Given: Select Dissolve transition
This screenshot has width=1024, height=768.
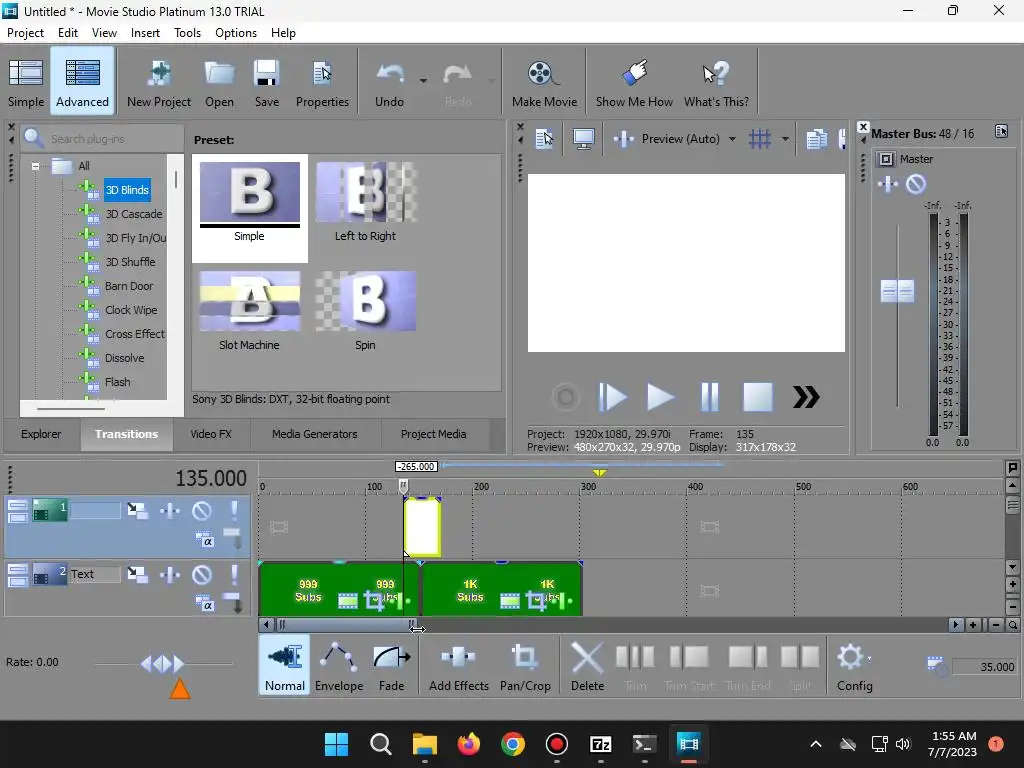Looking at the screenshot, I should [124, 358].
